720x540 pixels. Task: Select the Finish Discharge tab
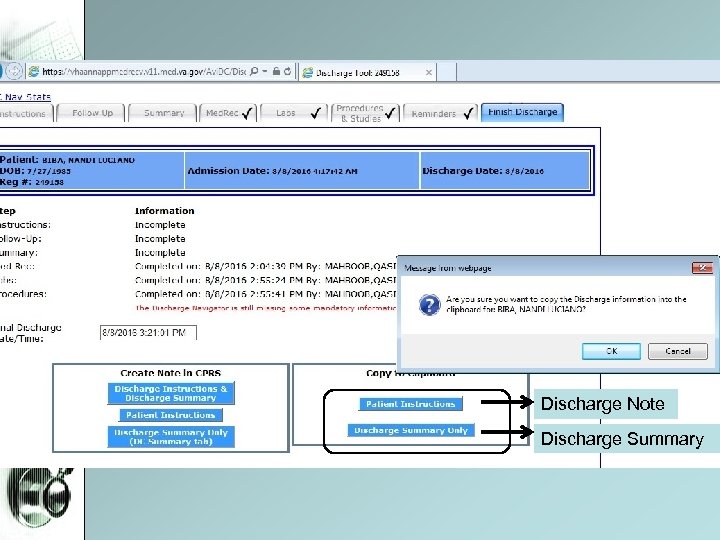point(523,112)
